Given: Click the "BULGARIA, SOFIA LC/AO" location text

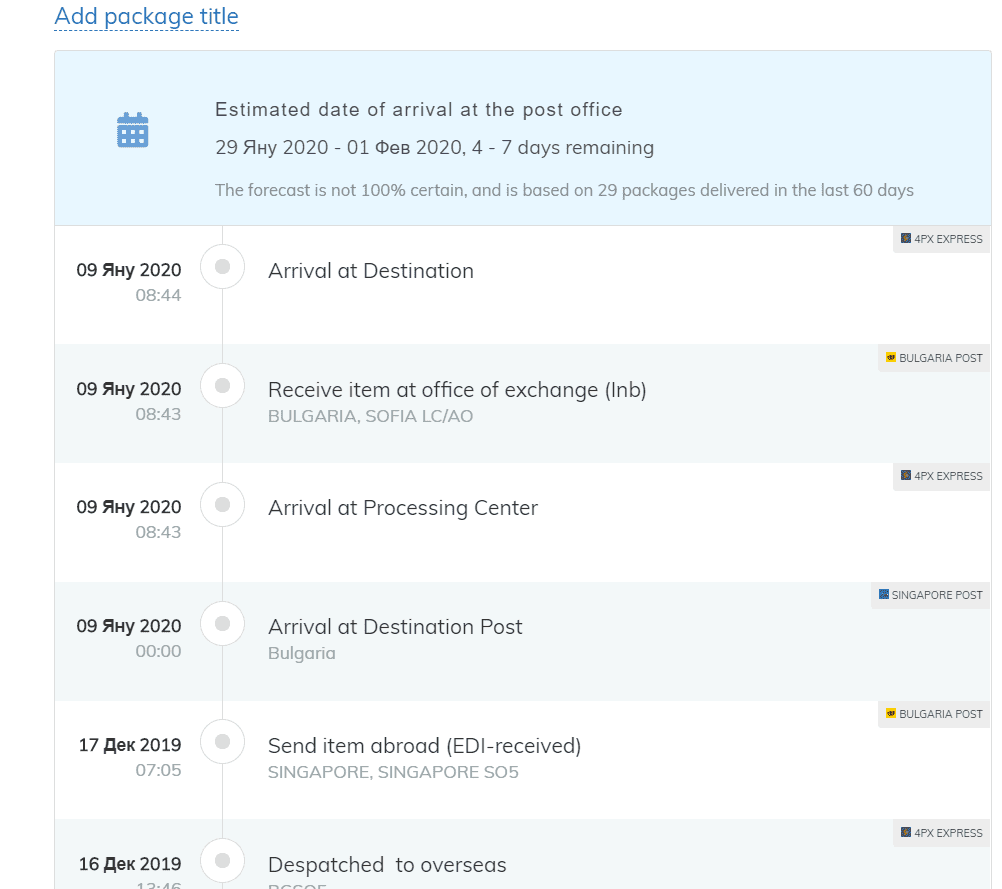Looking at the screenshot, I should (x=370, y=416).
